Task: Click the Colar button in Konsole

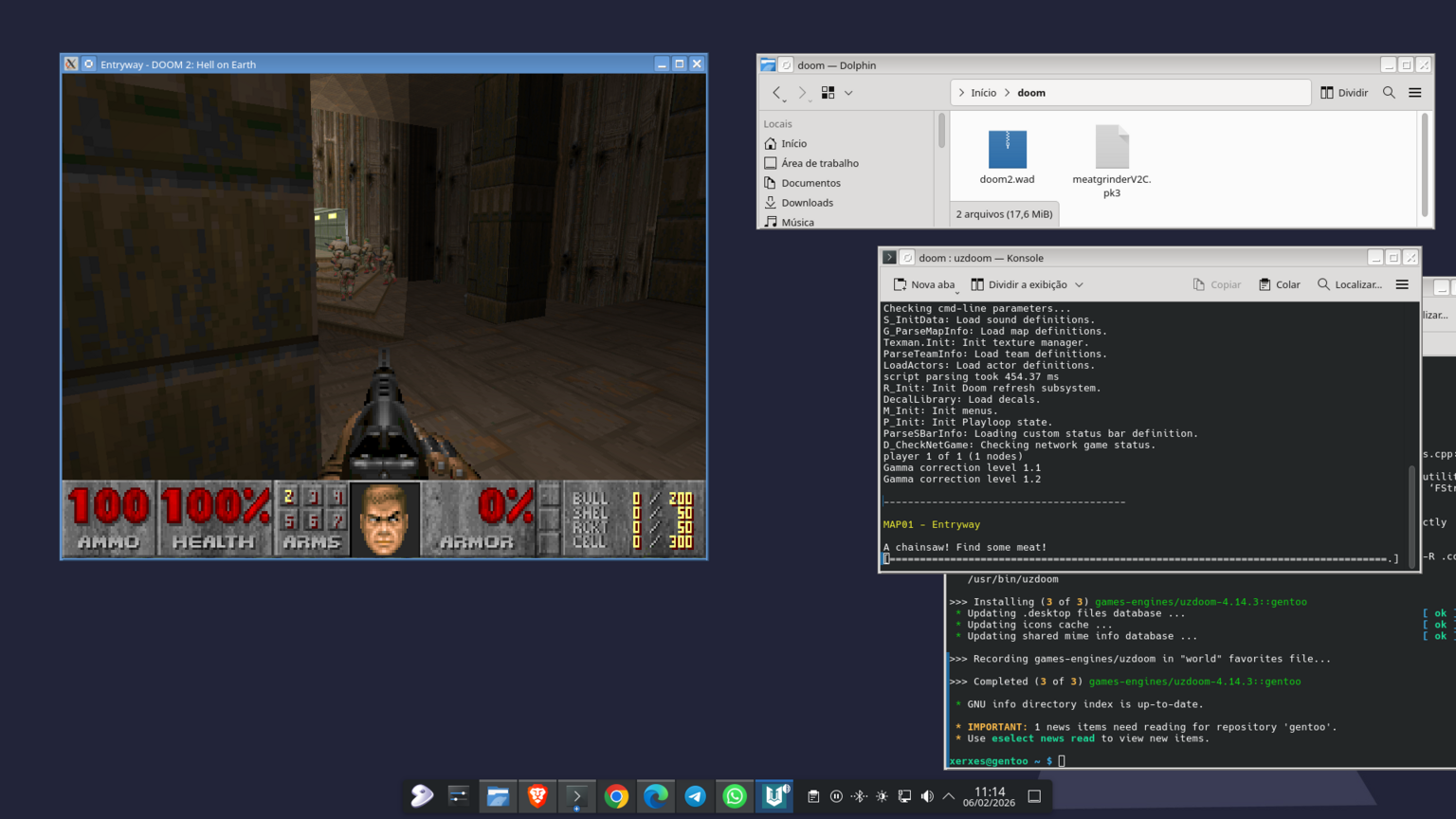Action: tap(1280, 284)
